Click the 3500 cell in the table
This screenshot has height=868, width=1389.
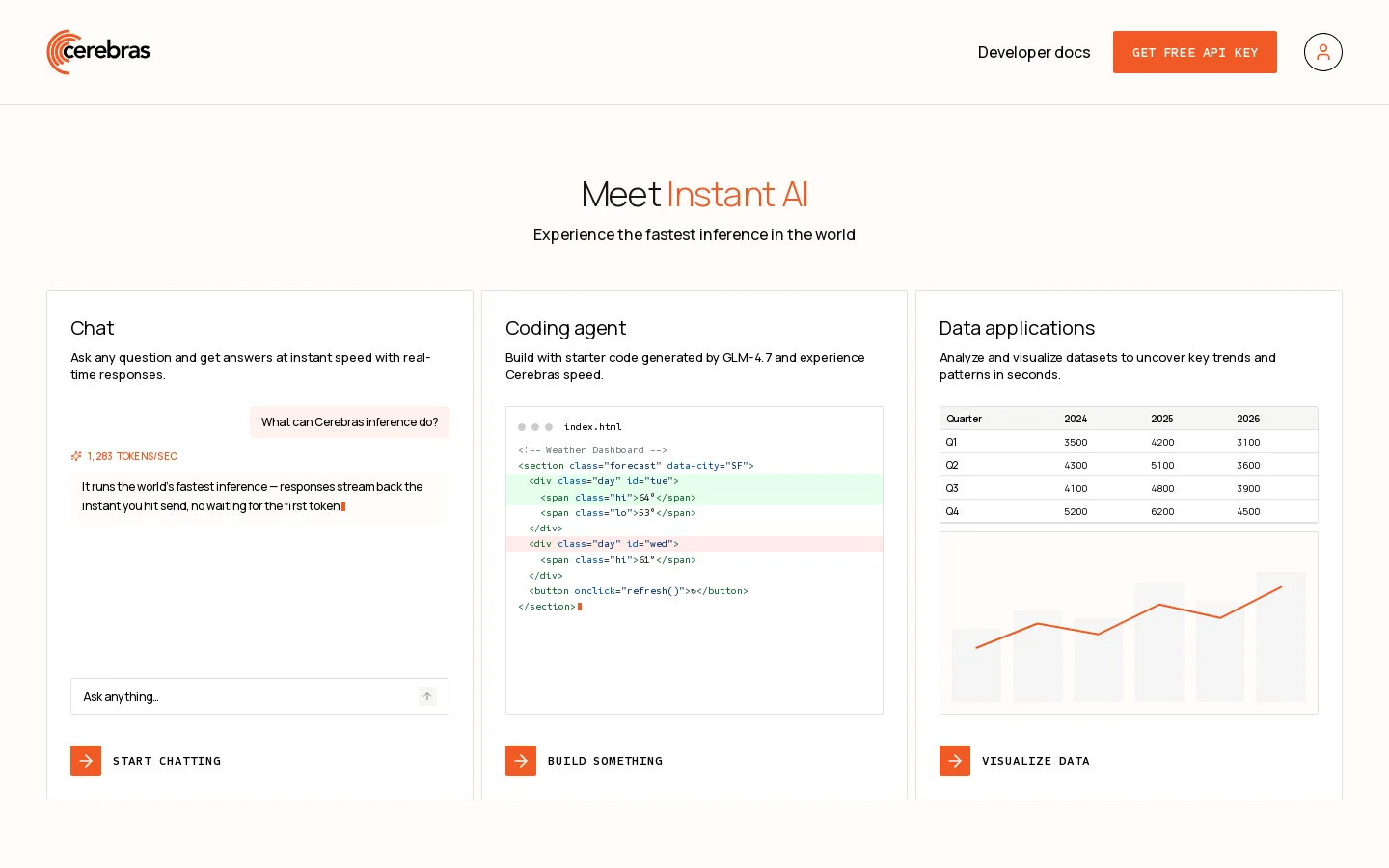pyautogui.click(x=1076, y=442)
